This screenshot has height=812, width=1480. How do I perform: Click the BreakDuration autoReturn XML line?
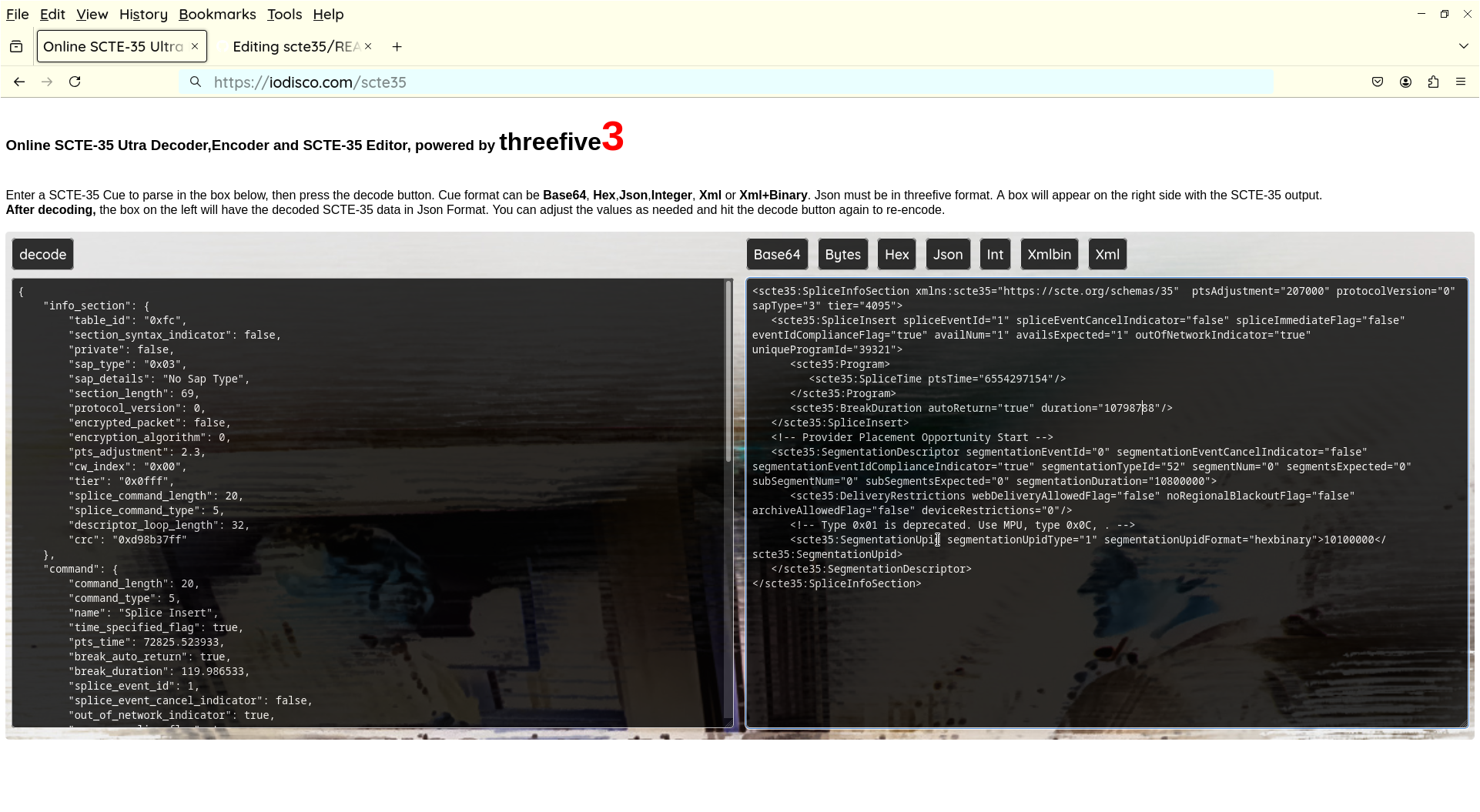pyautogui.click(x=982, y=409)
